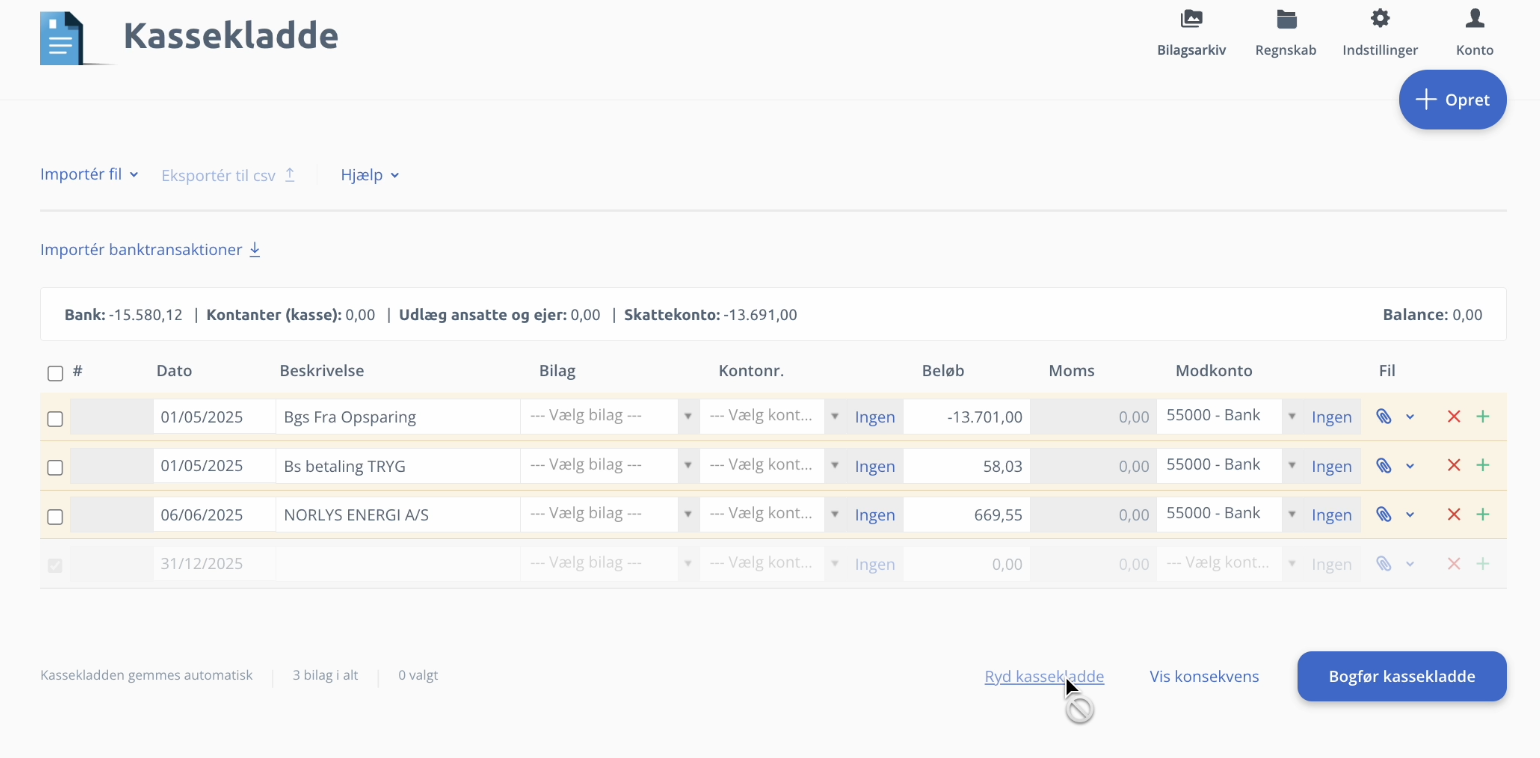Open Indstillinger gear icon
The height and width of the screenshot is (758, 1540).
[1380, 19]
